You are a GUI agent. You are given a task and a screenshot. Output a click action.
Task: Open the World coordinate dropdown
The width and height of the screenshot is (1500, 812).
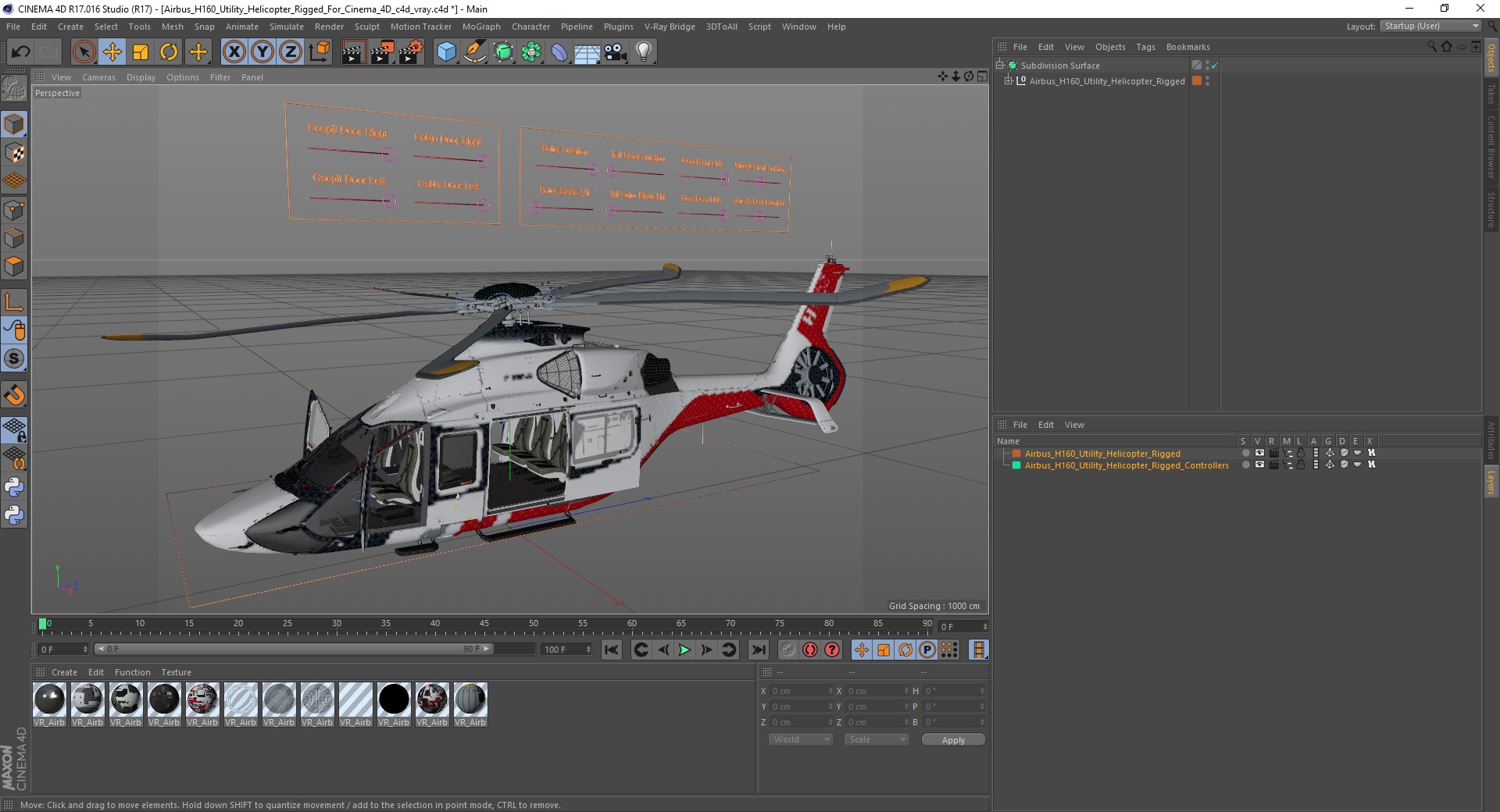click(801, 739)
